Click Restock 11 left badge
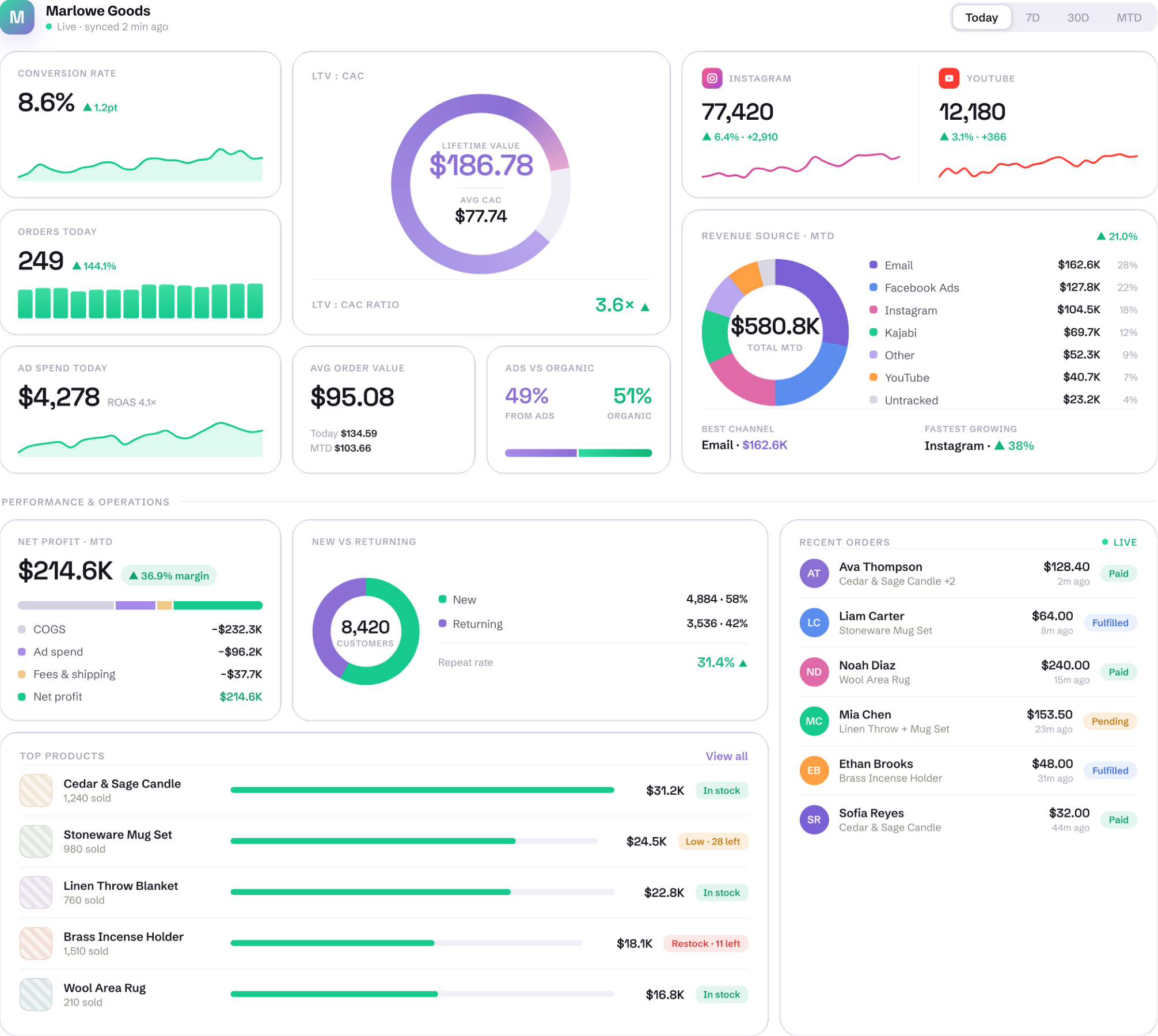 705,943
